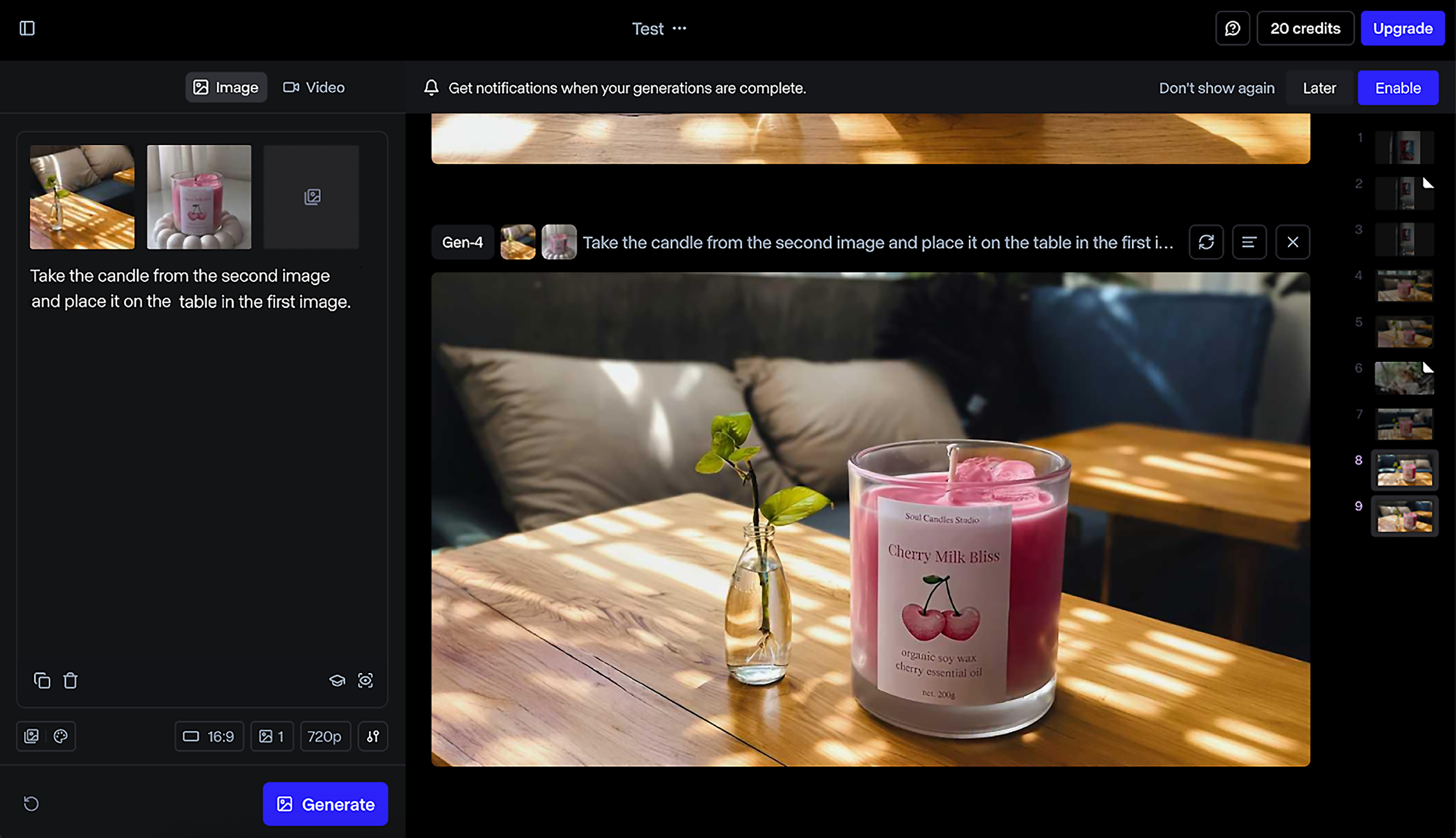This screenshot has width=1456, height=838.
Task: Click Enable notifications button
Action: click(1398, 88)
